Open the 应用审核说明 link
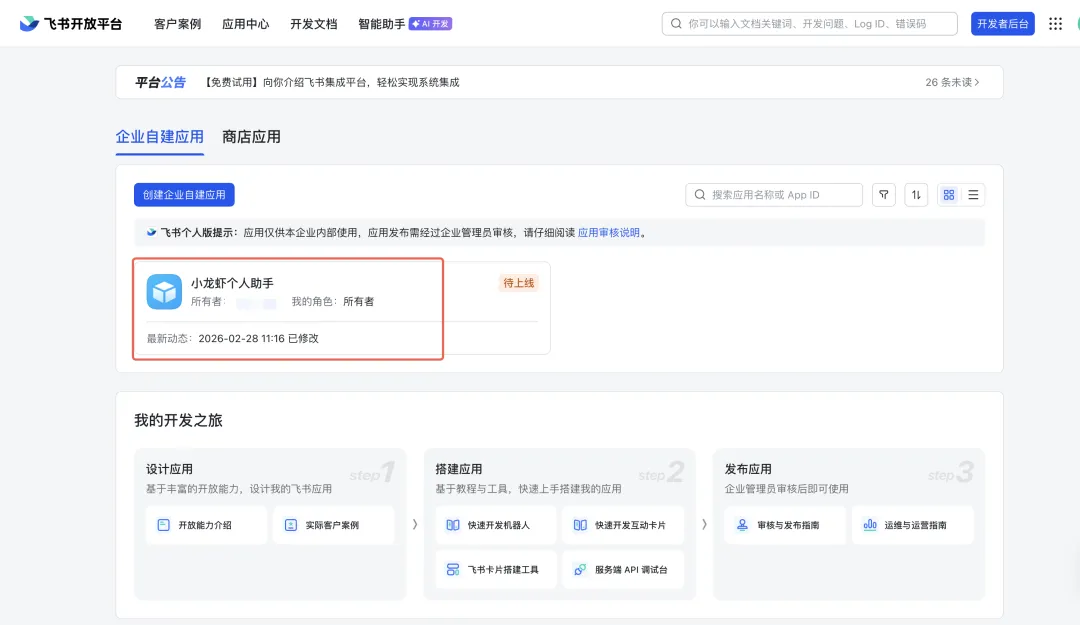Screen dimensions: 1080x625 point(609,232)
